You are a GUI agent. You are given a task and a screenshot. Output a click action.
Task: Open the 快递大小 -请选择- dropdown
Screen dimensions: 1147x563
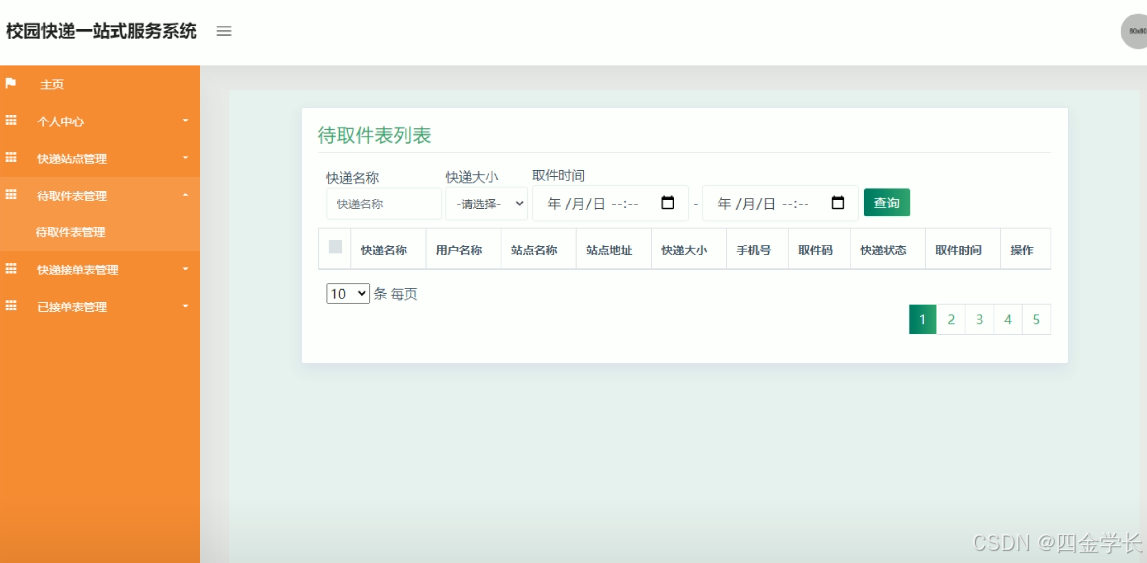(x=486, y=204)
